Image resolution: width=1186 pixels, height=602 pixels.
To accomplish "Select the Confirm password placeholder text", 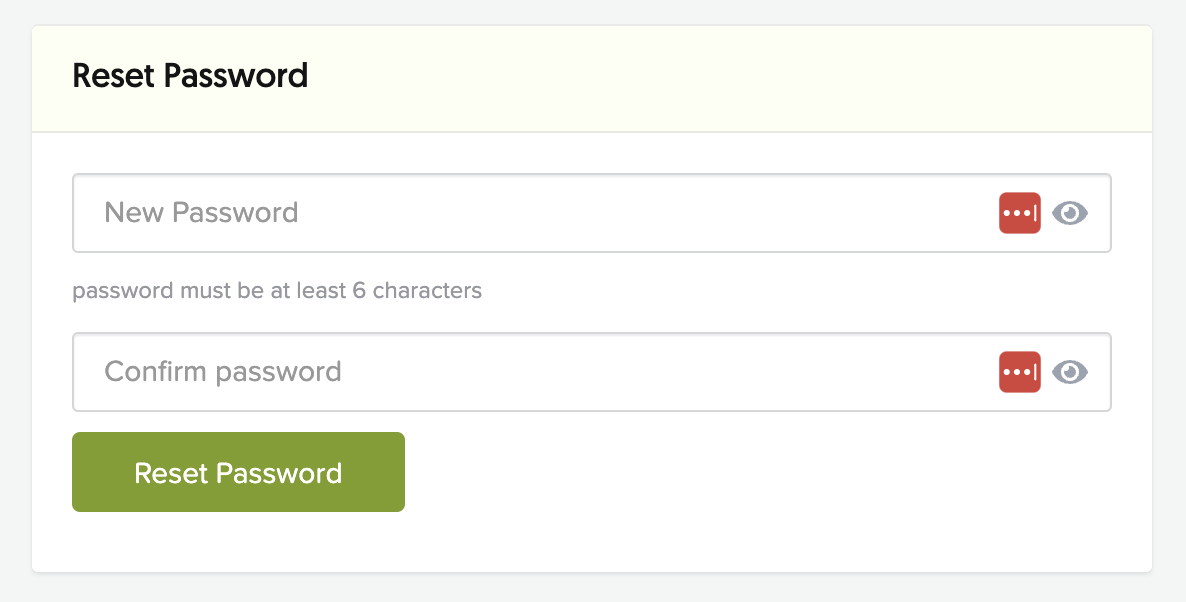I will click(x=223, y=372).
